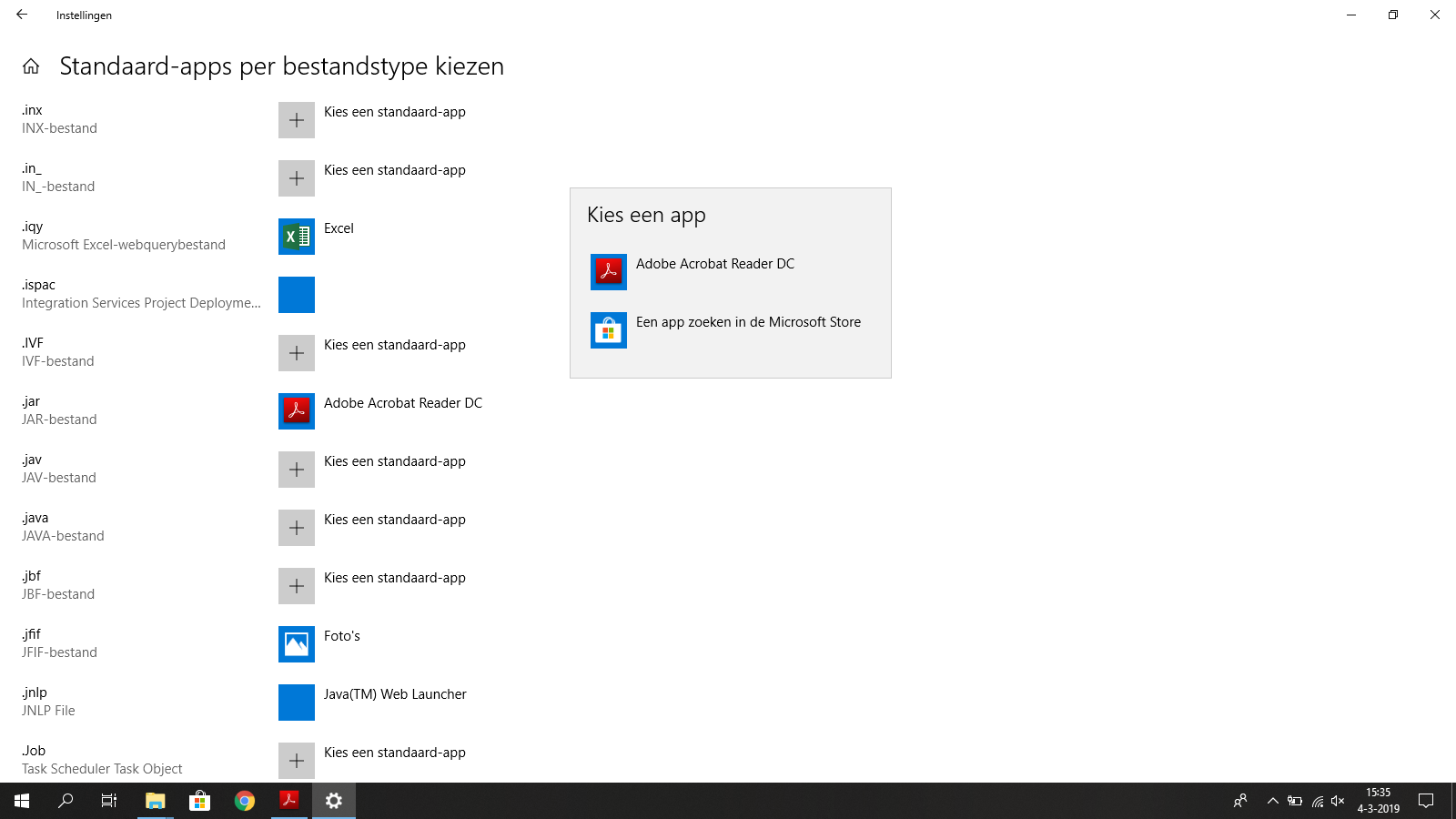
Task: Click Java Web Launcher icon for .jnlp
Action: 297,703
